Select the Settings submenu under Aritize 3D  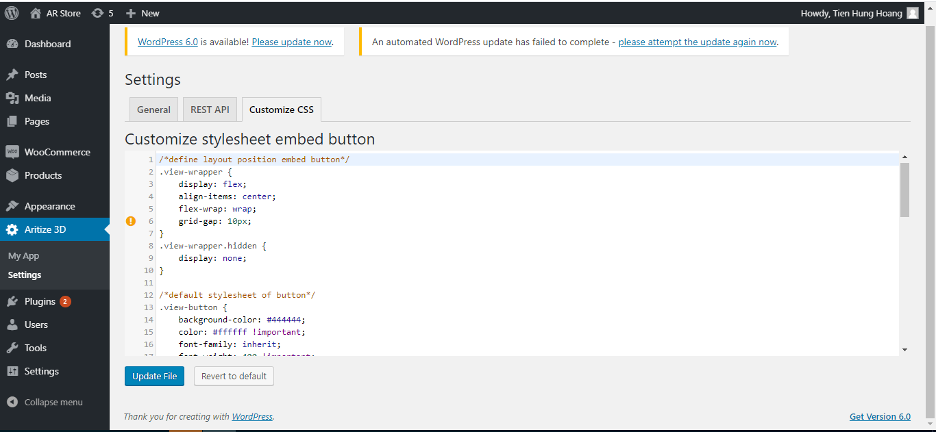click(24, 275)
